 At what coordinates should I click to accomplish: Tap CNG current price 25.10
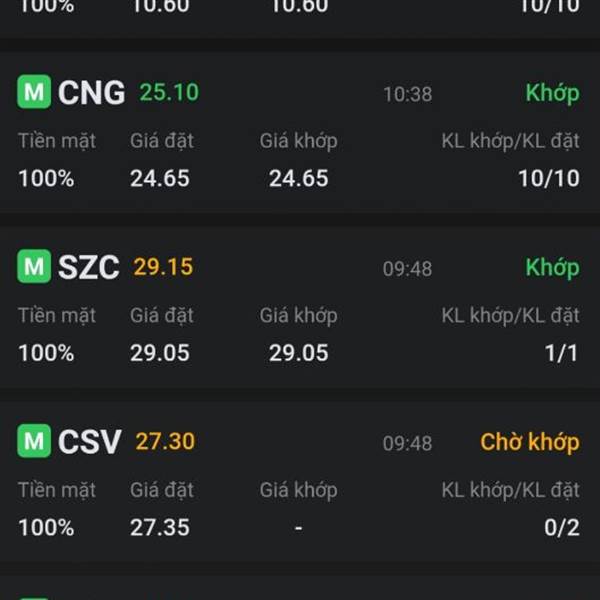tap(169, 93)
